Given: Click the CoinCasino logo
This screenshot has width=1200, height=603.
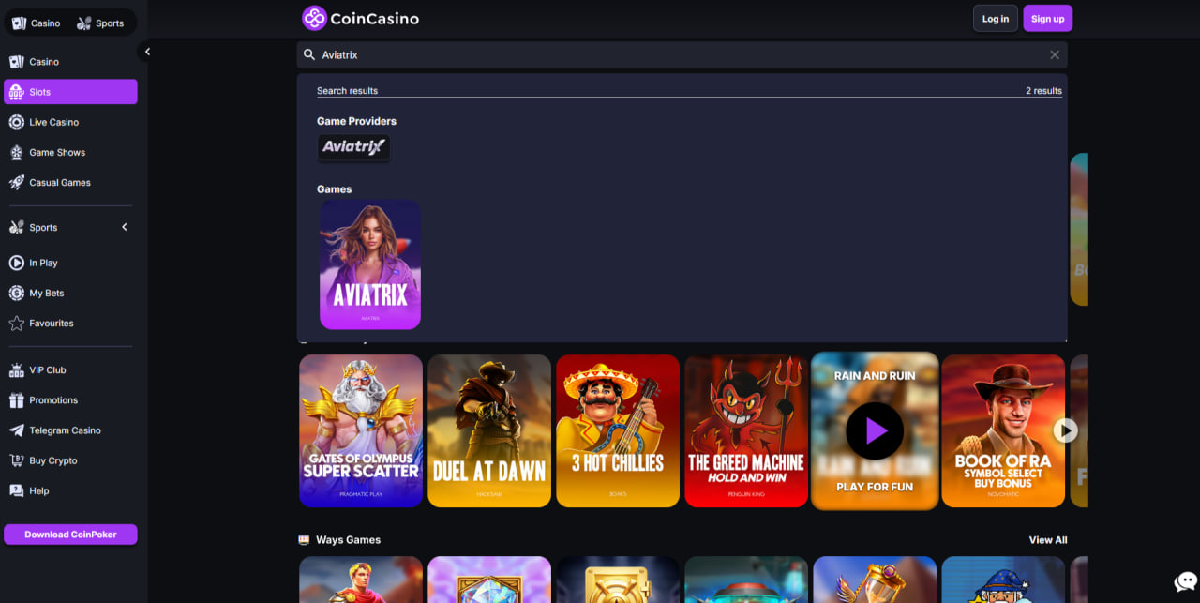Looking at the screenshot, I should point(360,18).
